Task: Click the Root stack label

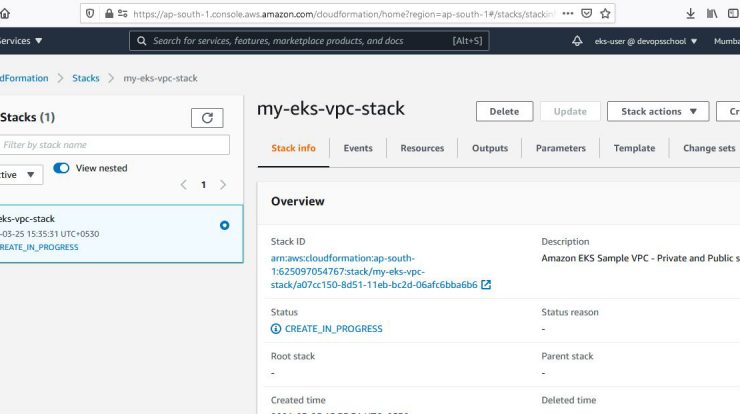Action: click(293, 356)
